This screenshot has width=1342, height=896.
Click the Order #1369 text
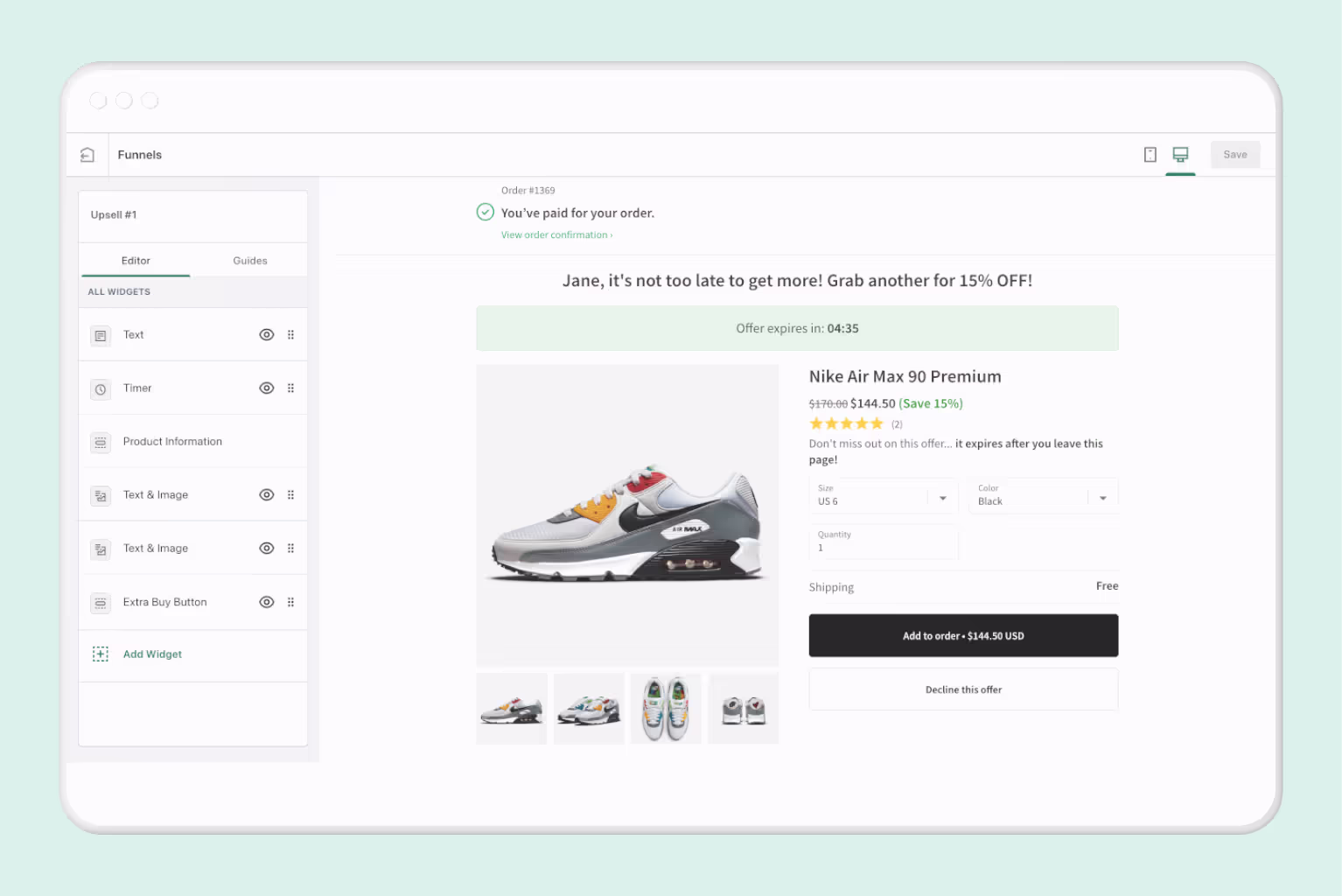528,191
